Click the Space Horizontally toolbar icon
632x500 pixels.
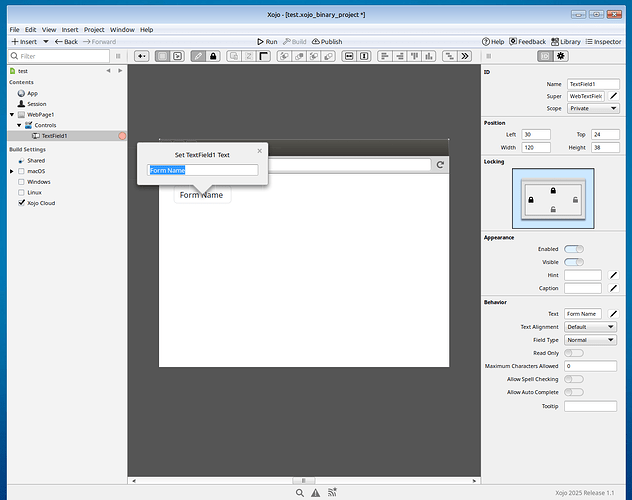tap(450, 56)
